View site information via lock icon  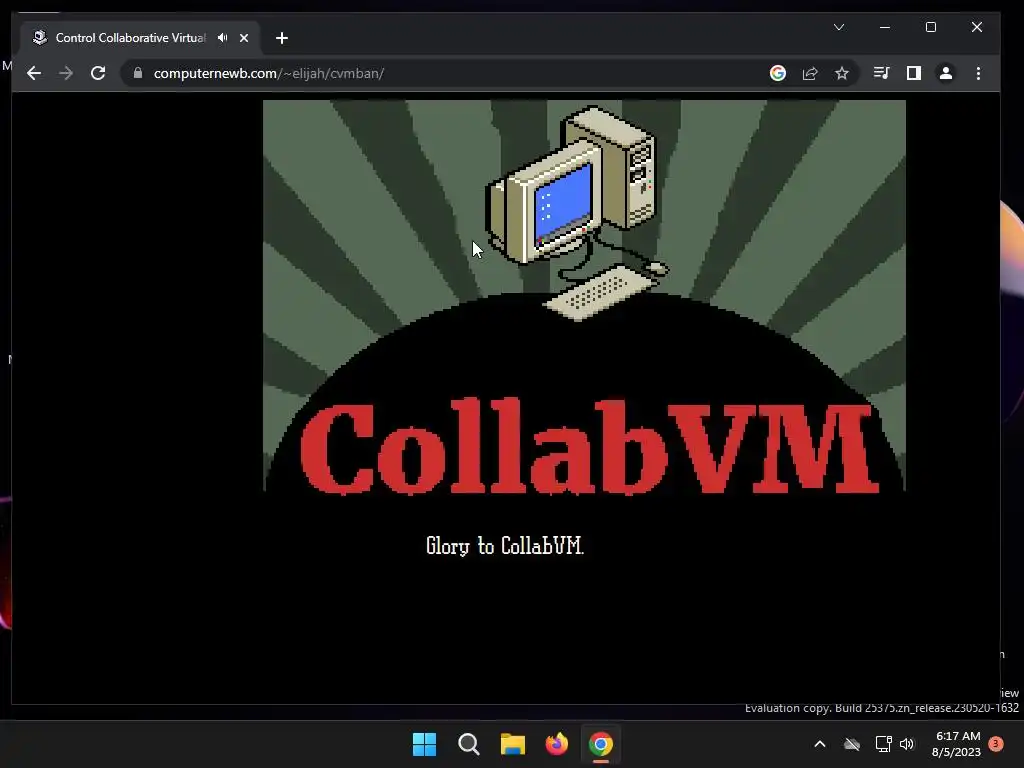(x=138, y=73)
